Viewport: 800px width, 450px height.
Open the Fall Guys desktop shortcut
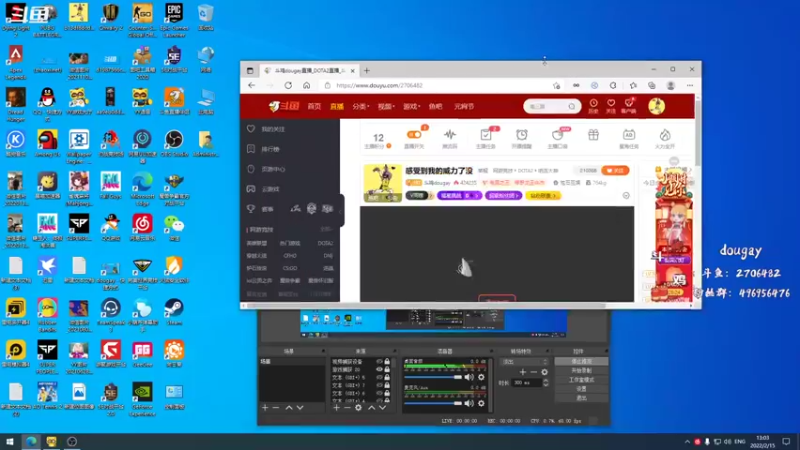(110, 185)
